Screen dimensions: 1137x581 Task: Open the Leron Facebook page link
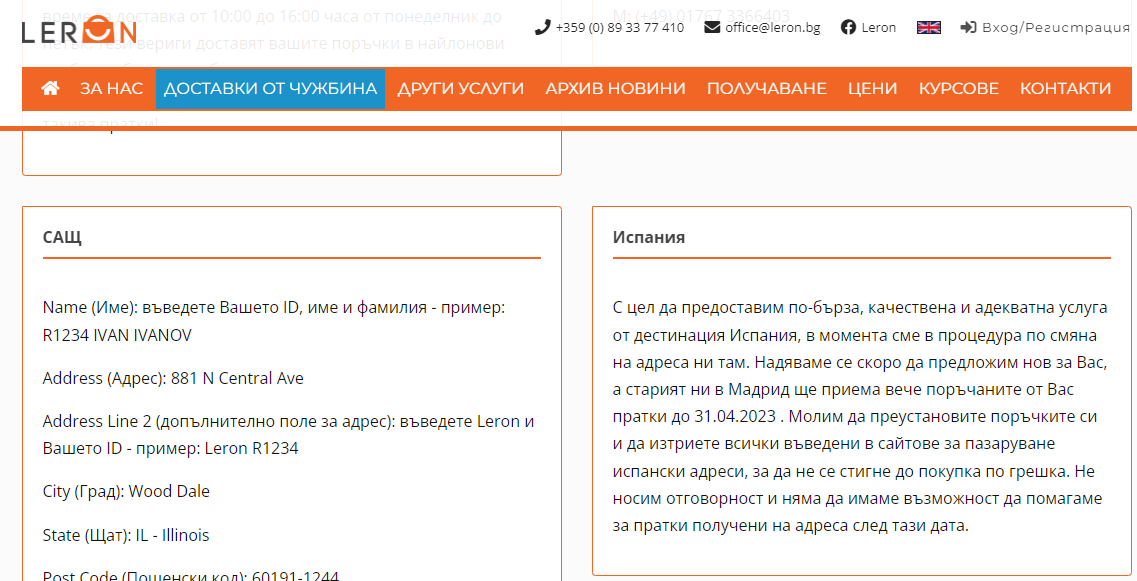click(x=878, y=27)
